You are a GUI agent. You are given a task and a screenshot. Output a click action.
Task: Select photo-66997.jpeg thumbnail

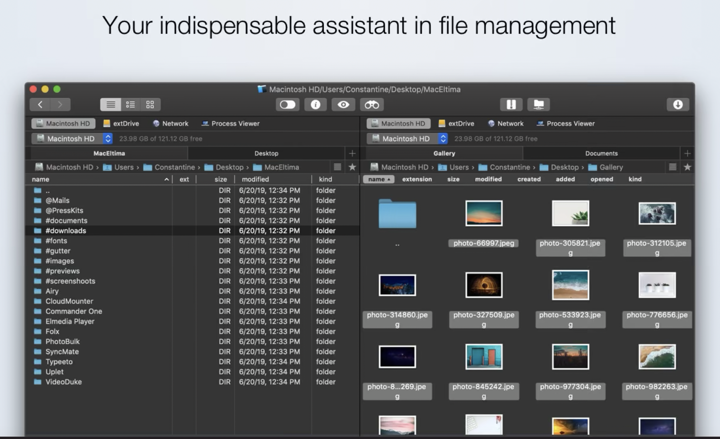[x=484, y=213]
